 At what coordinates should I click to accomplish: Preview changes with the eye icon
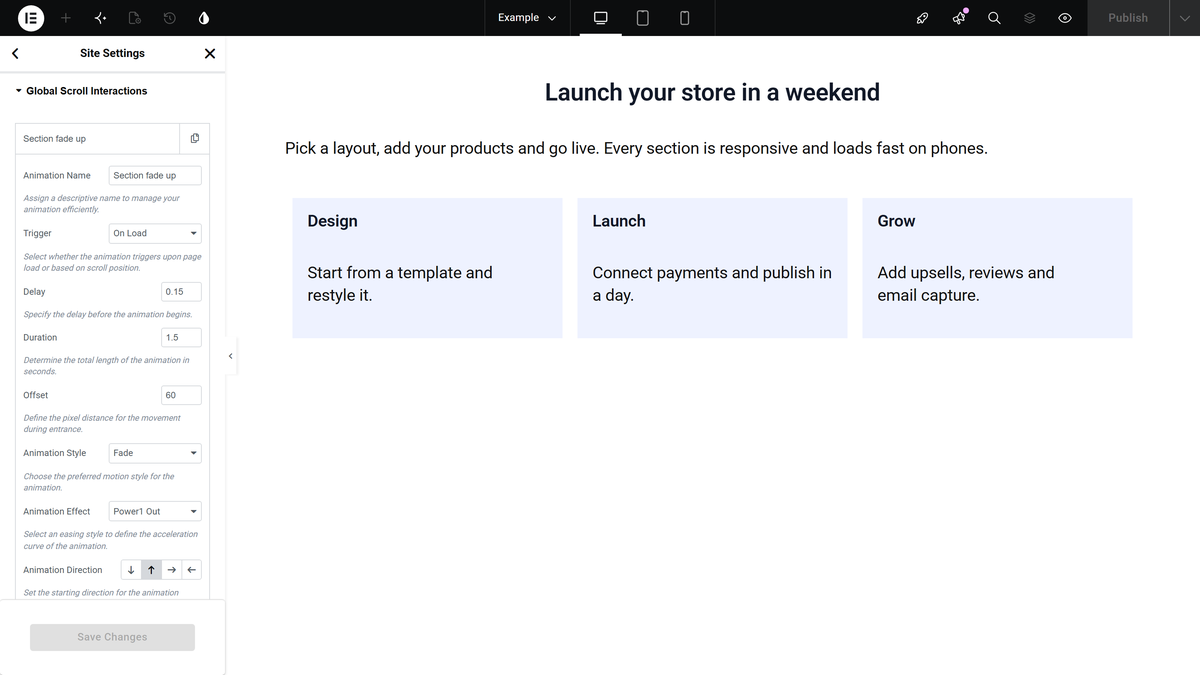1065,18
